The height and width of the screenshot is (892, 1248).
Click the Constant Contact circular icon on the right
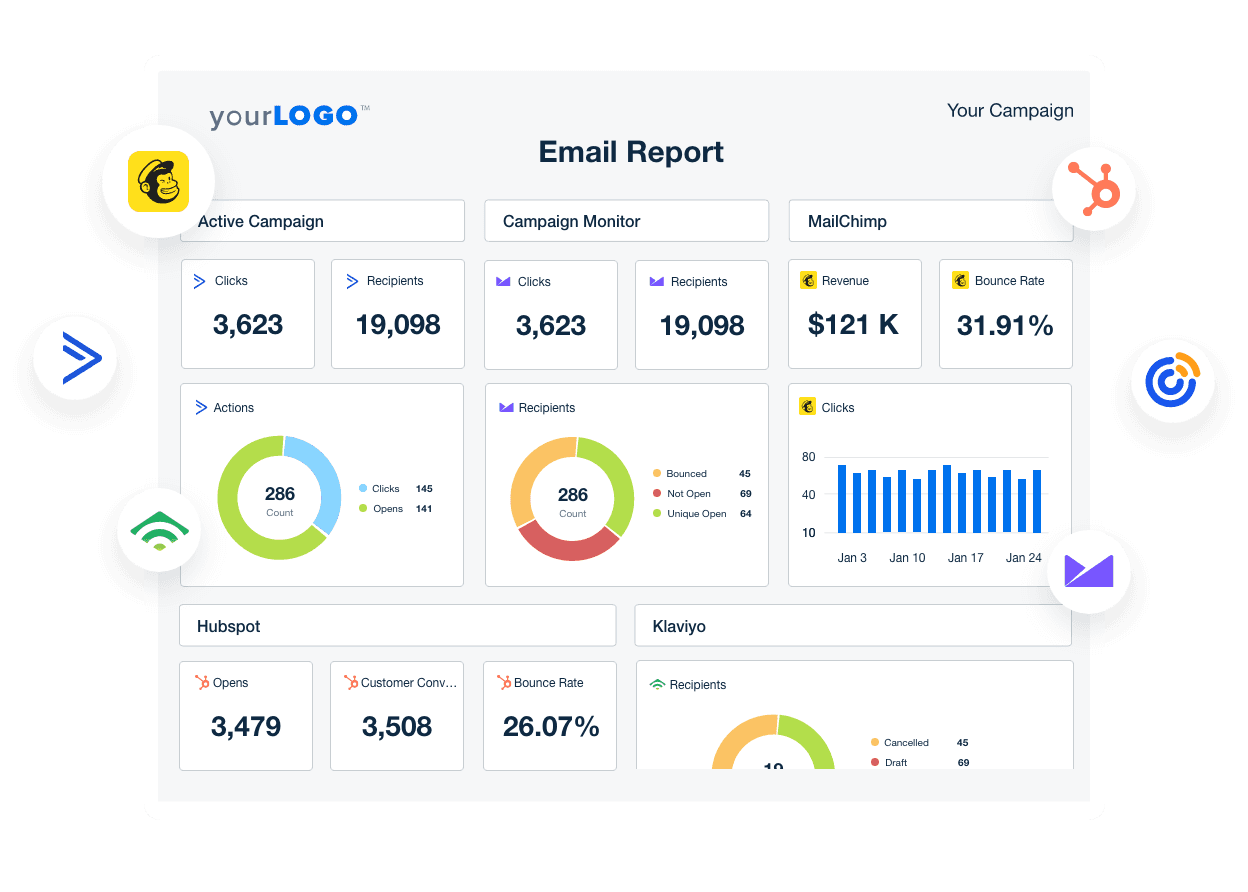1172,381
